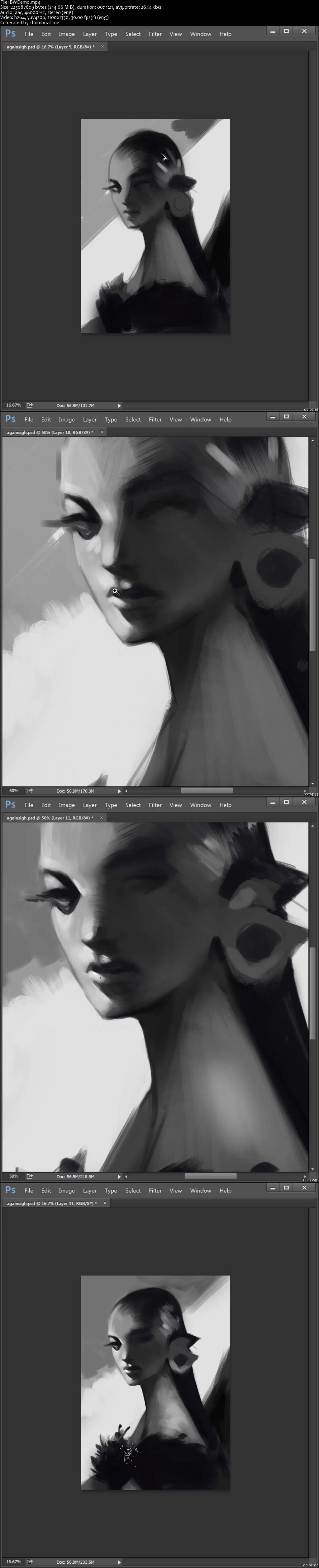Select the againsigh.psd Layer 11 16.7% tab
The width and height of the screenshot is (319, 1568).
pos(51,1203)
